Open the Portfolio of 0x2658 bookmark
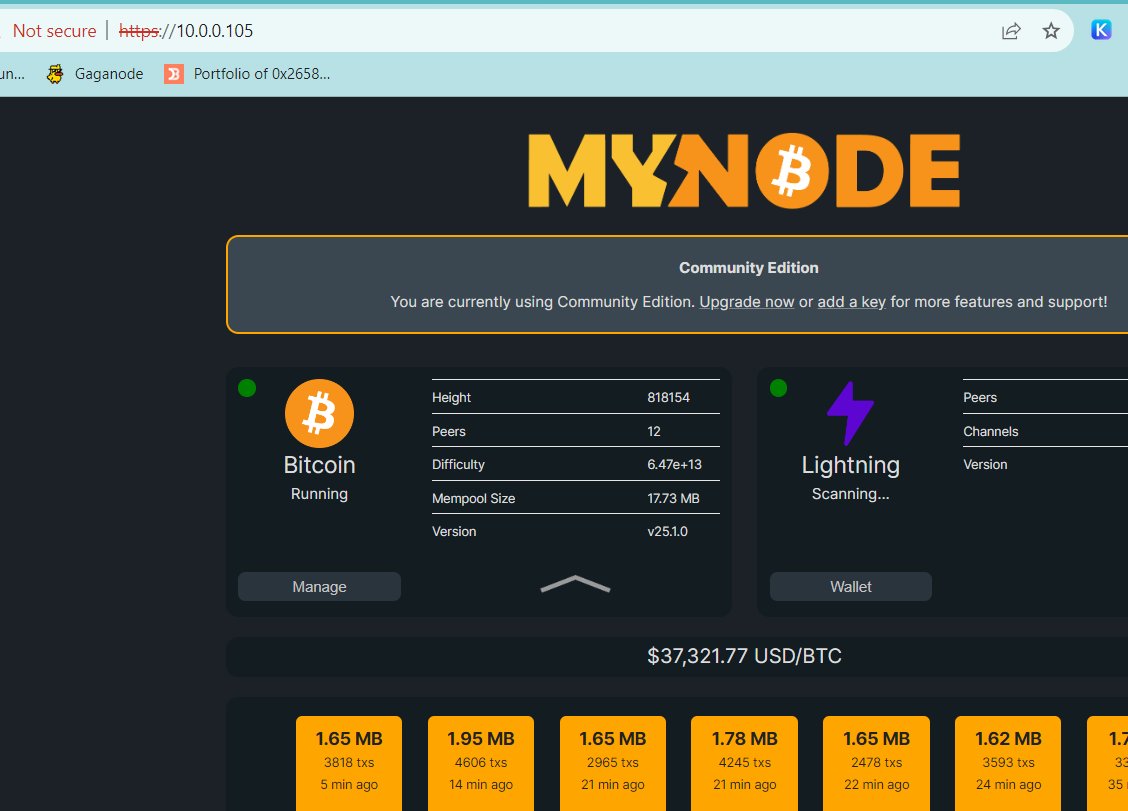This screenshot has height=811, width=1128. click(x=247, y=74)
